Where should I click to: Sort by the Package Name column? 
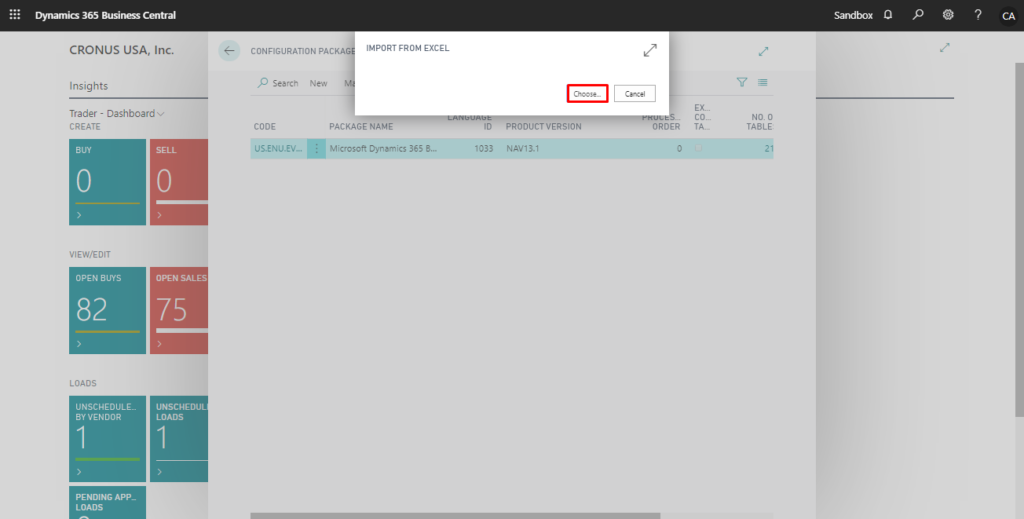361,127
